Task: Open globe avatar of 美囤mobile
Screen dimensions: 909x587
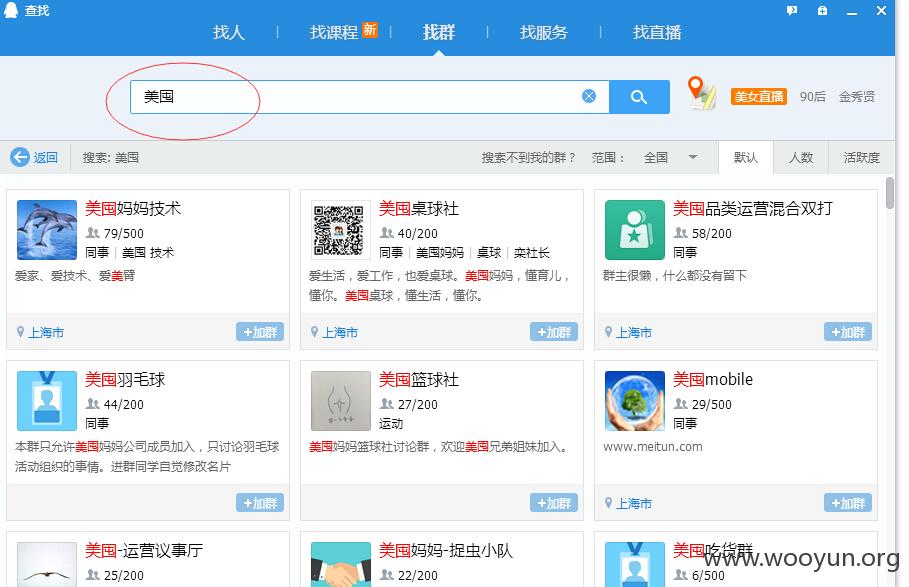Action: pyautogui.click(x=635, y=400)
